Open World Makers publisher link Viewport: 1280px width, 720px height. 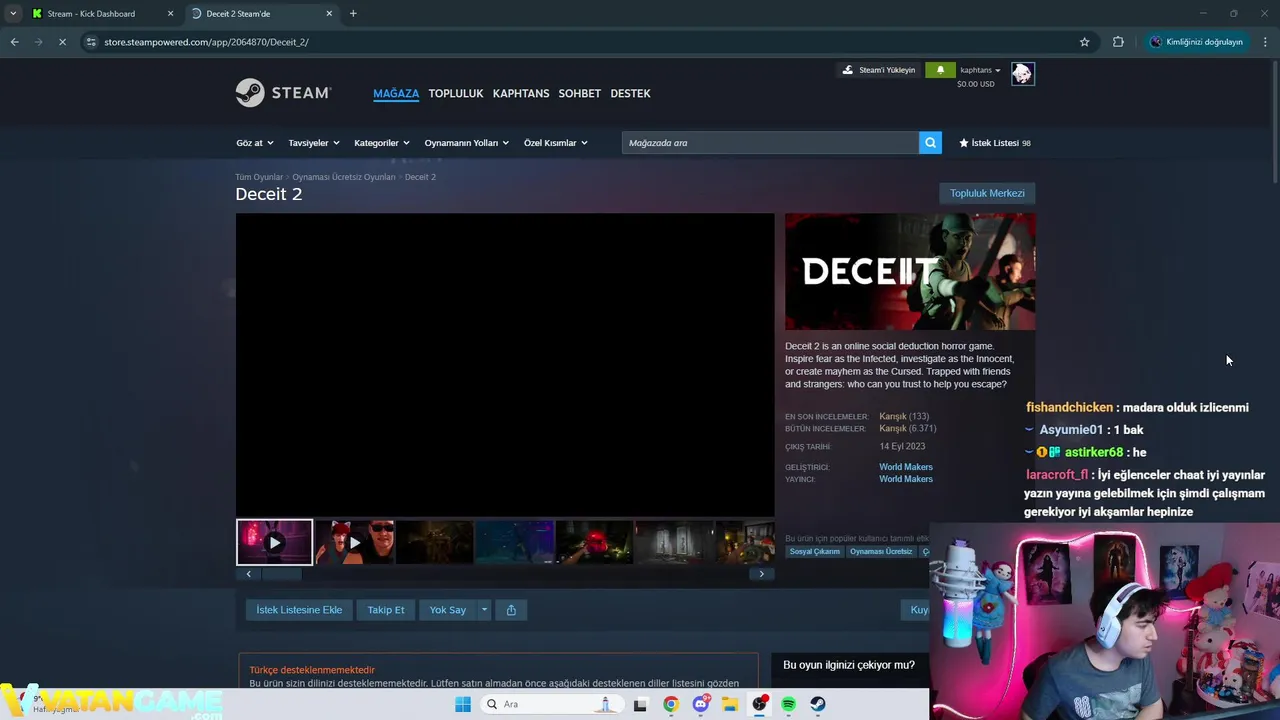906,479
